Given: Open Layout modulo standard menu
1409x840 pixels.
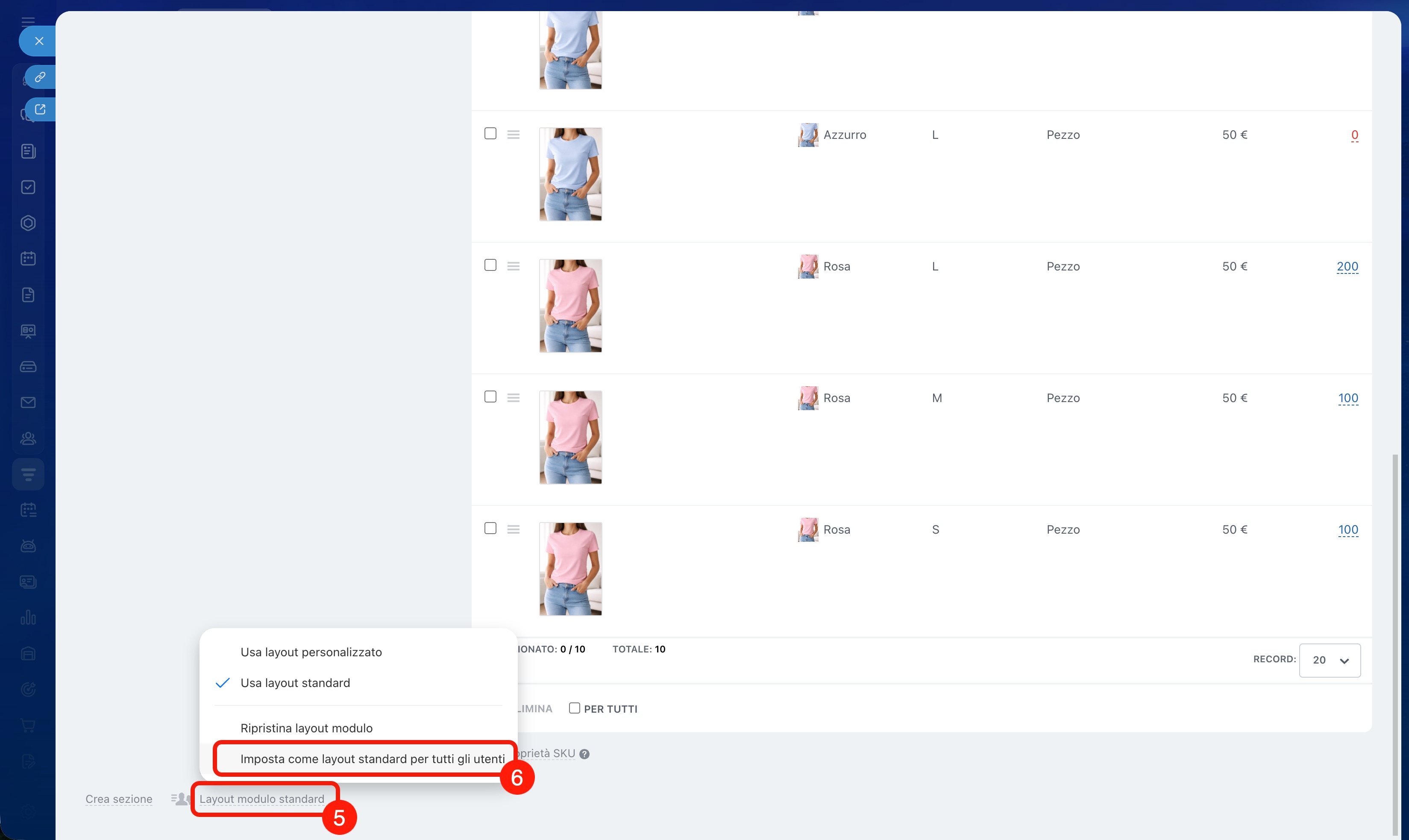Looking at the screenshot, I should [261, 799].
